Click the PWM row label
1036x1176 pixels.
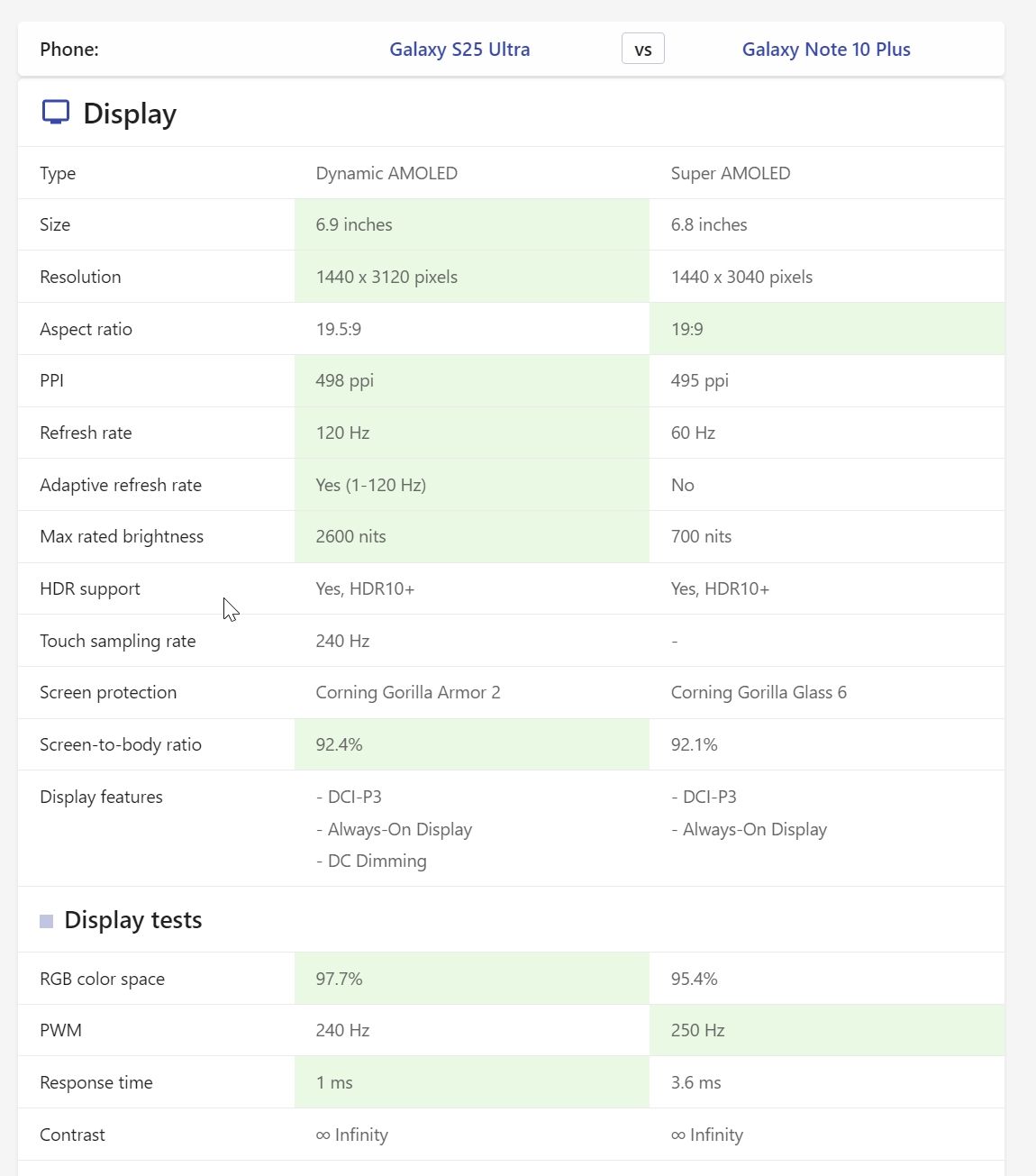pyautogui.click(x=60, y=1030)
